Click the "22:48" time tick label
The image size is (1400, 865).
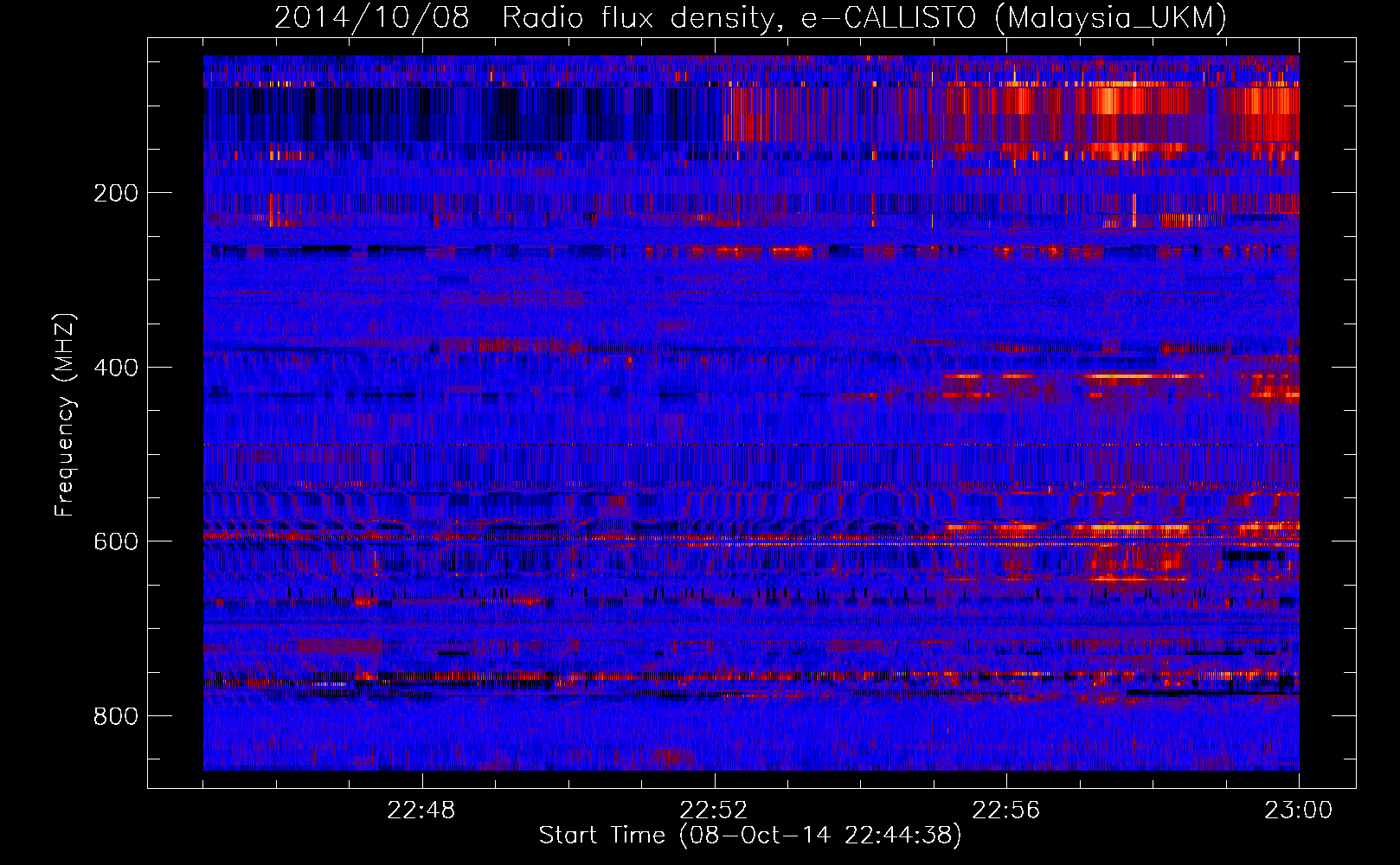tap(421, 811)
